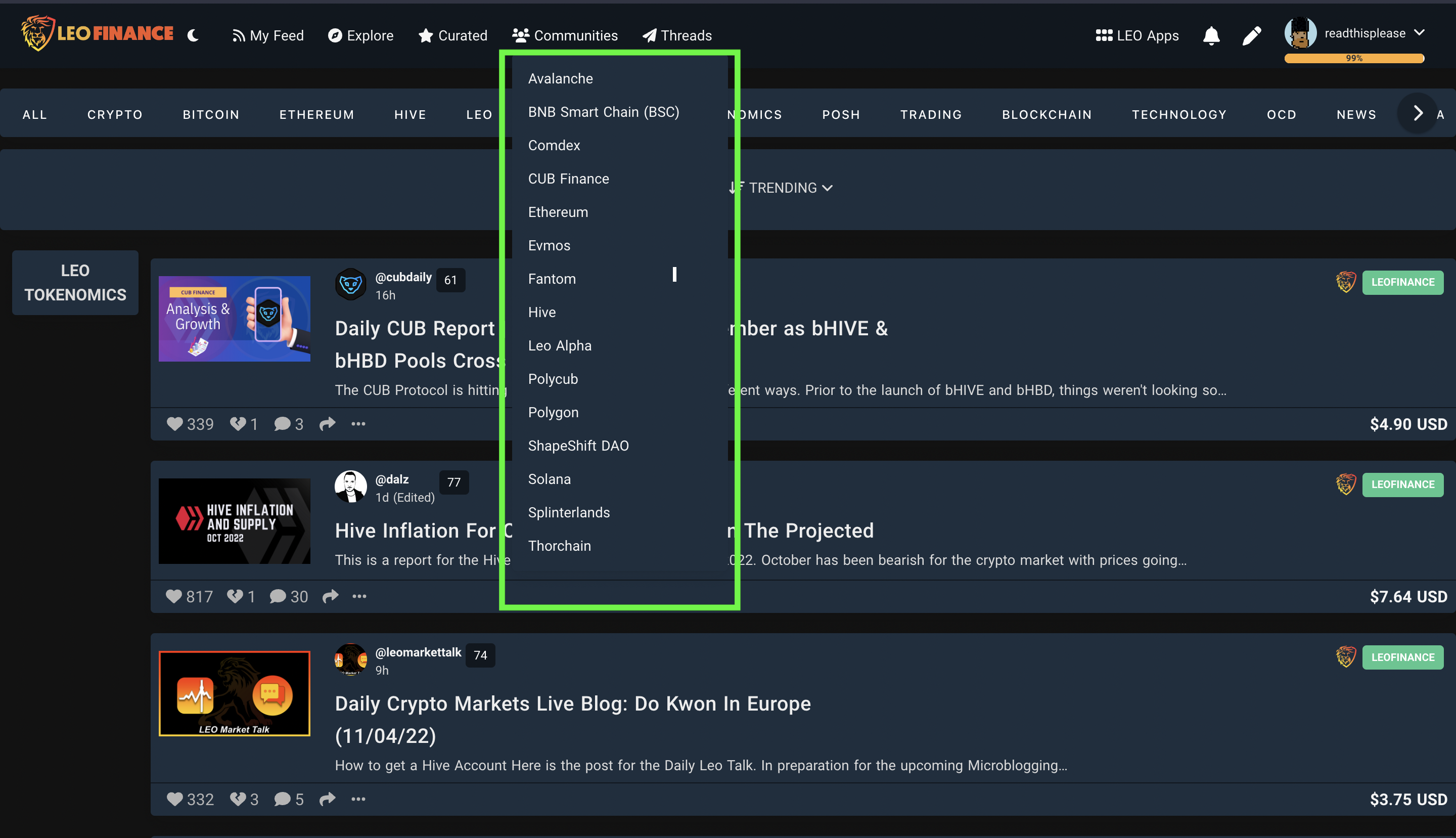
Task: Click the 99% voting power bar
Action: click(x=1354, y=58)
